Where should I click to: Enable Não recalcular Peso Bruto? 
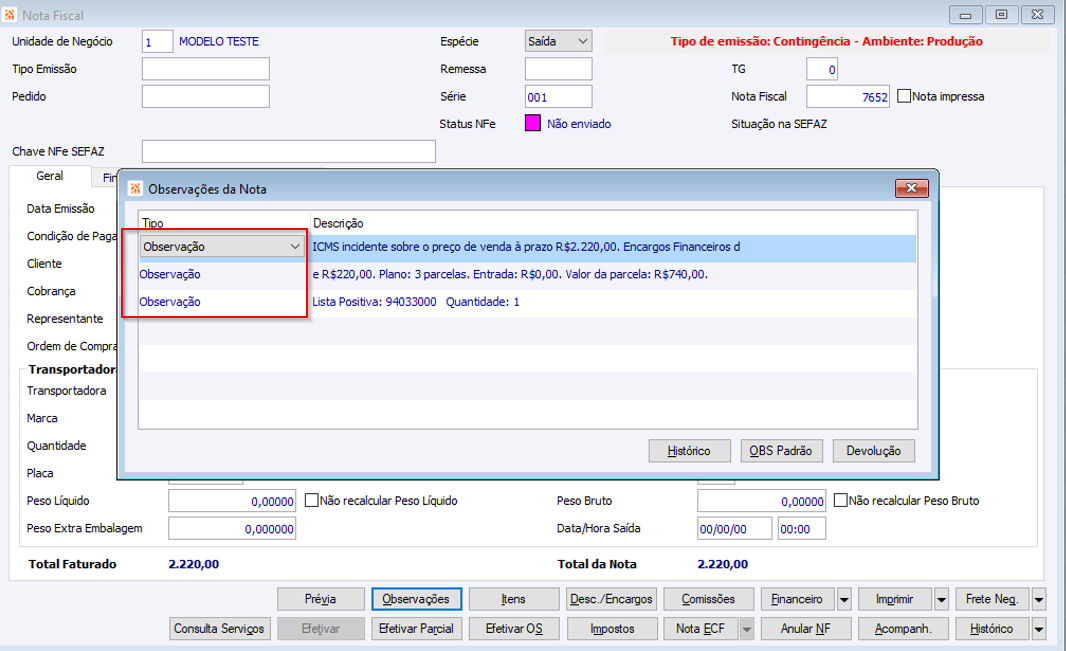pyautogui.click(x=840, y=500)
